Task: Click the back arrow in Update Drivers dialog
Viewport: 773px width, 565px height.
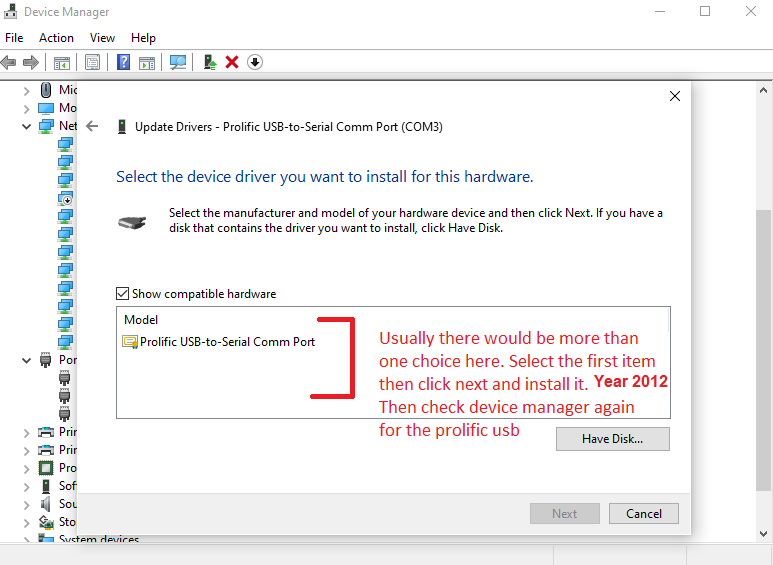Action: point(93,127)
